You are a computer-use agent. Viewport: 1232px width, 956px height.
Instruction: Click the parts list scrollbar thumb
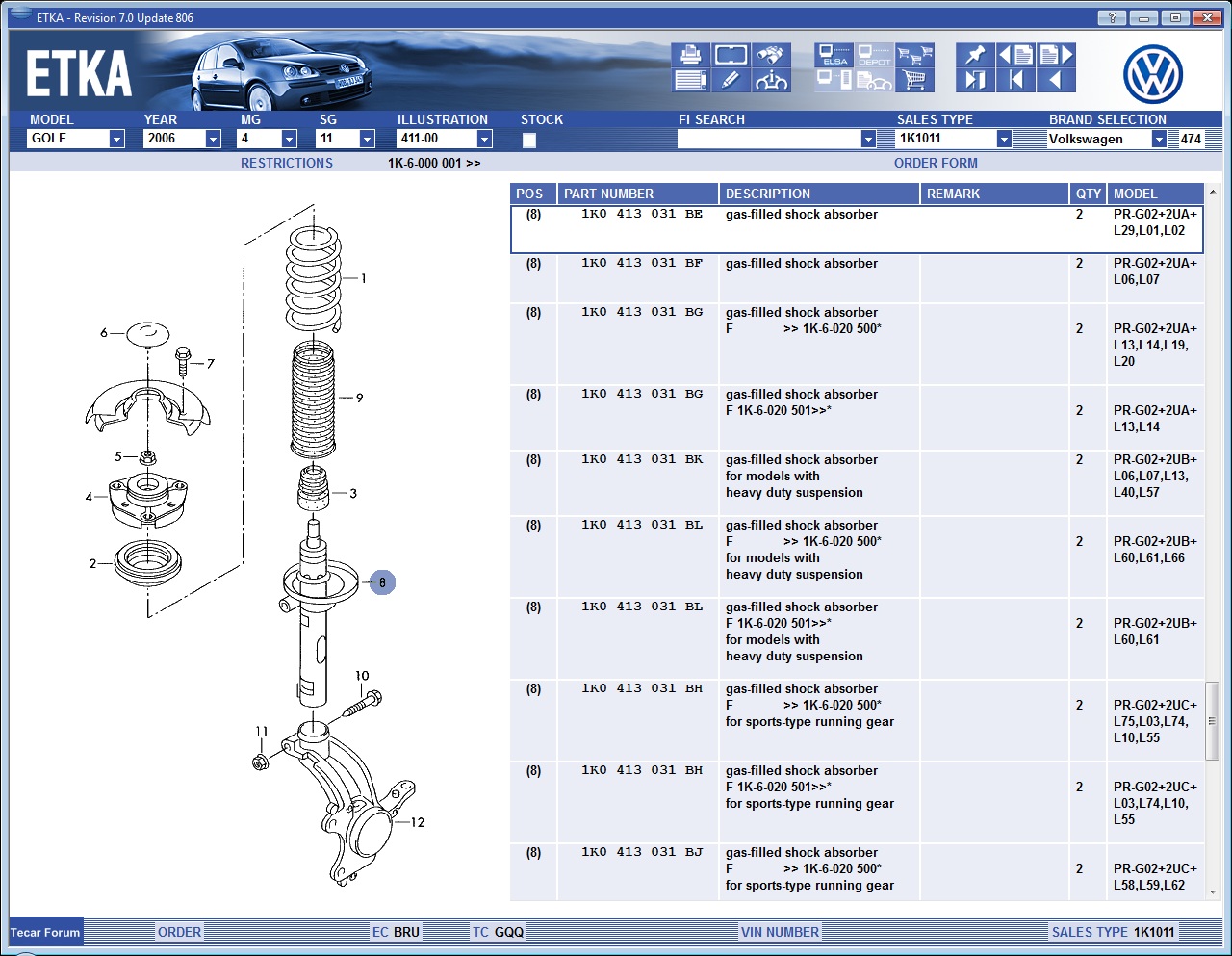[x=1213, y=720]
